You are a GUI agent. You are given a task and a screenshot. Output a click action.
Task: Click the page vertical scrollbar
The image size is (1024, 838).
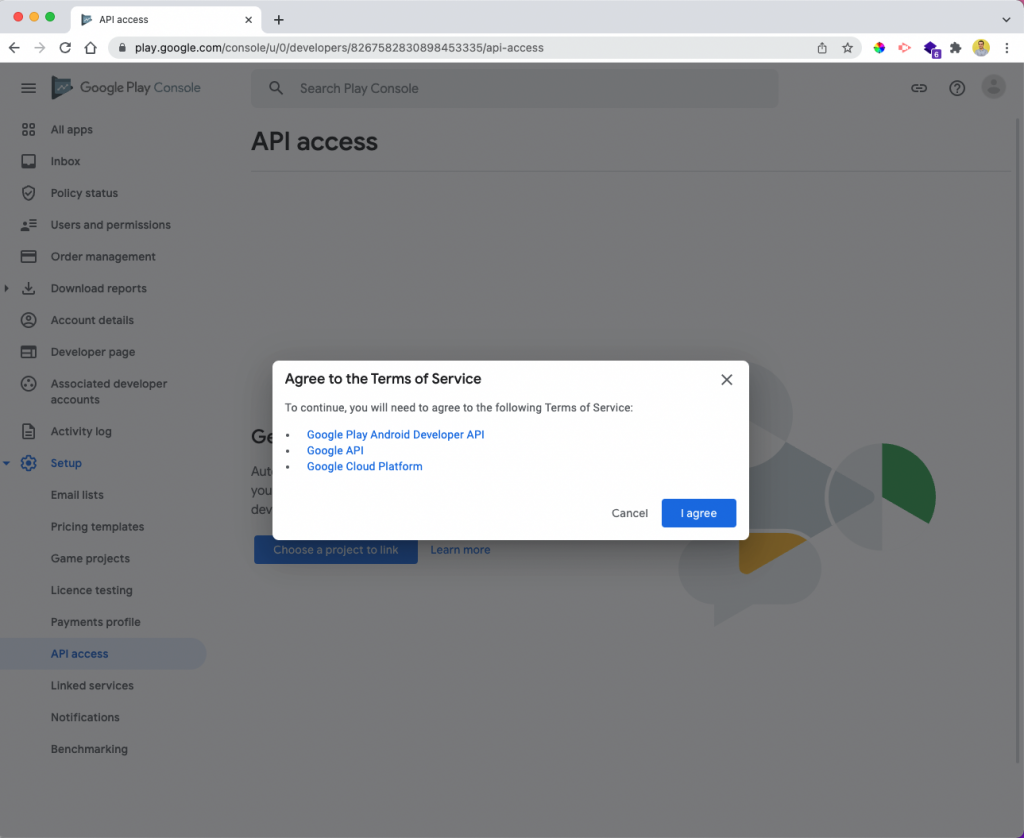click(1019, 440)
